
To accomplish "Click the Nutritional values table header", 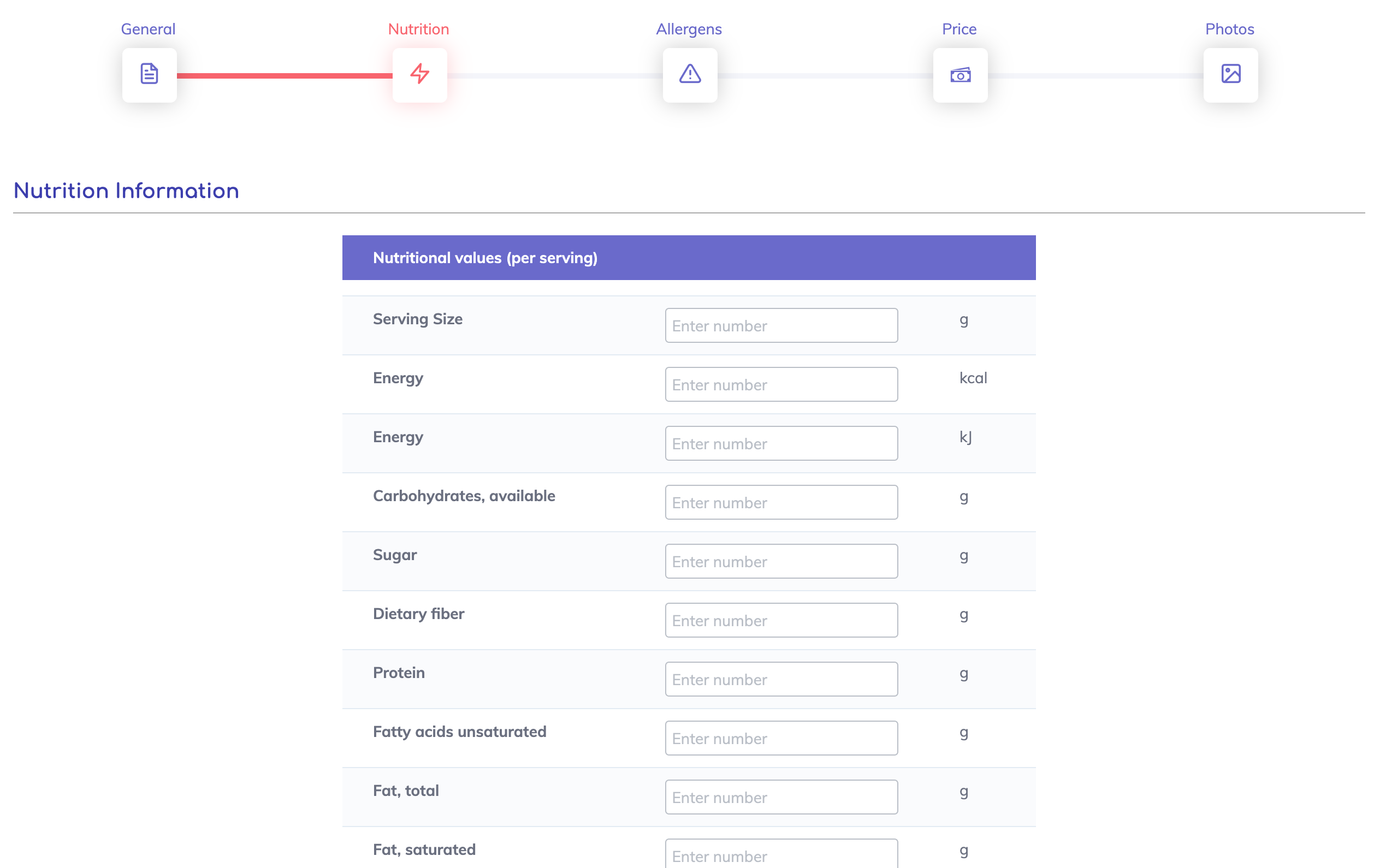I will click(688, 258).
